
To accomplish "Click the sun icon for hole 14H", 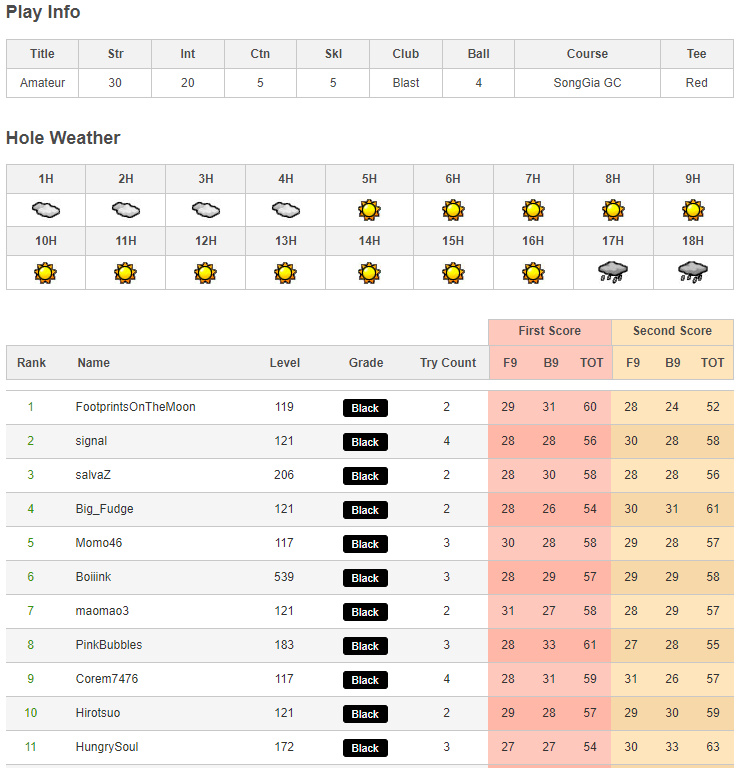I will (369, 272).
